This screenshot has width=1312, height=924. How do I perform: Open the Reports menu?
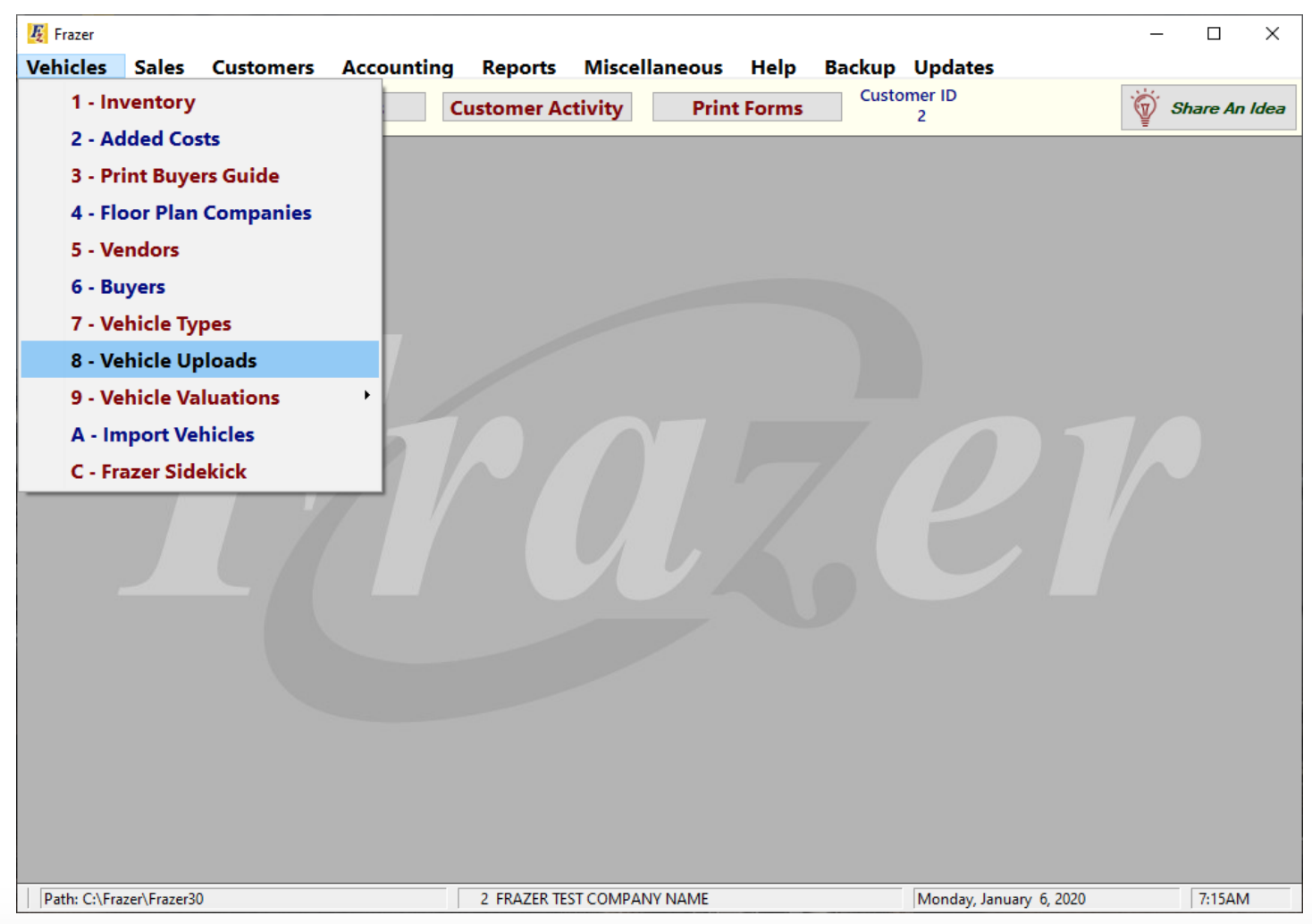pyautogui.click(x=518, y=67)
